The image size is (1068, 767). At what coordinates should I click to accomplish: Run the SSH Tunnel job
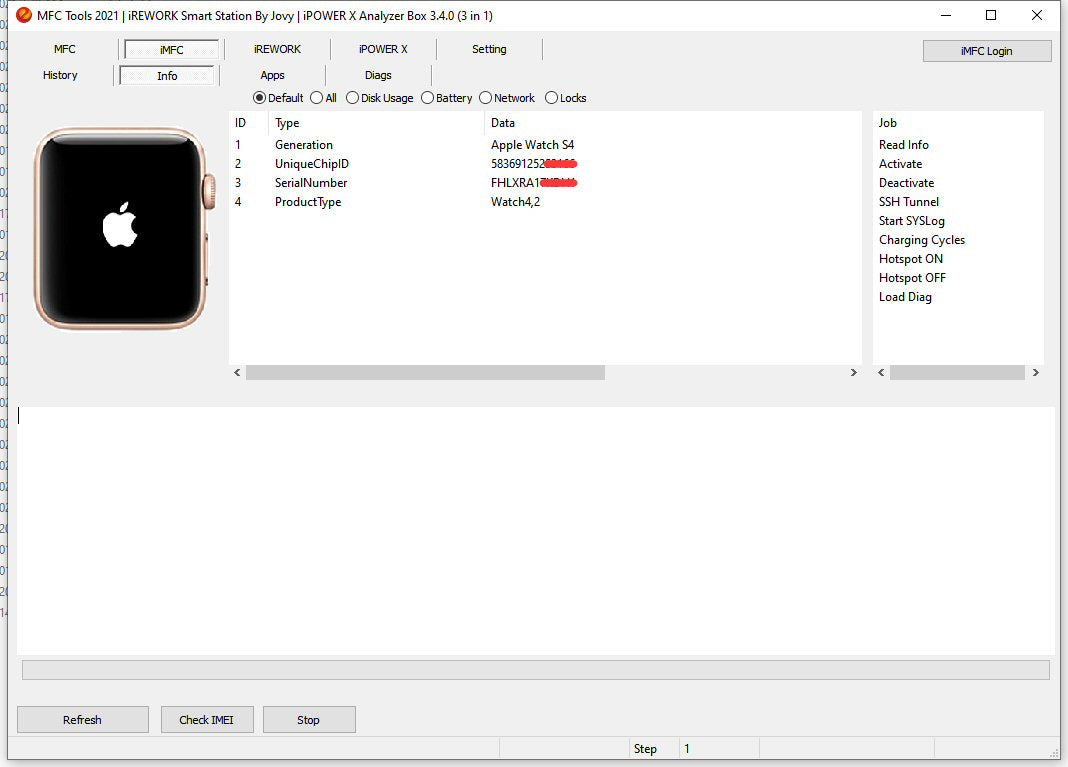point(908,202)
